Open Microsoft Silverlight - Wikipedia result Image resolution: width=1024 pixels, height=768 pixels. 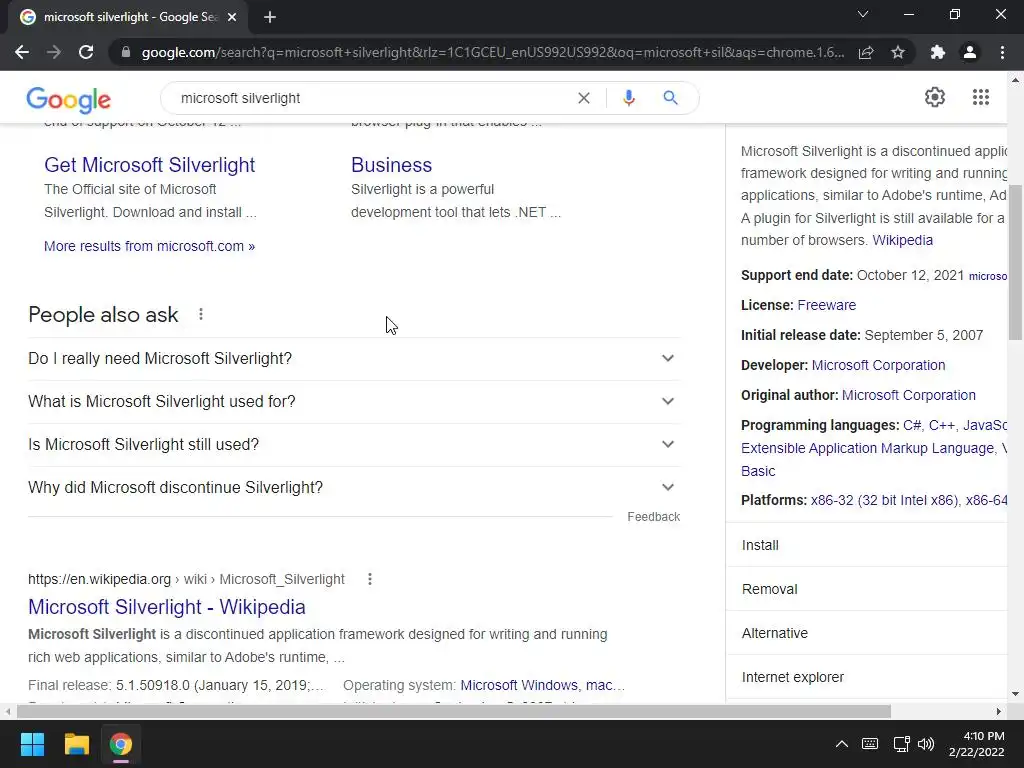pyautogui.click(x=167, y=607)
